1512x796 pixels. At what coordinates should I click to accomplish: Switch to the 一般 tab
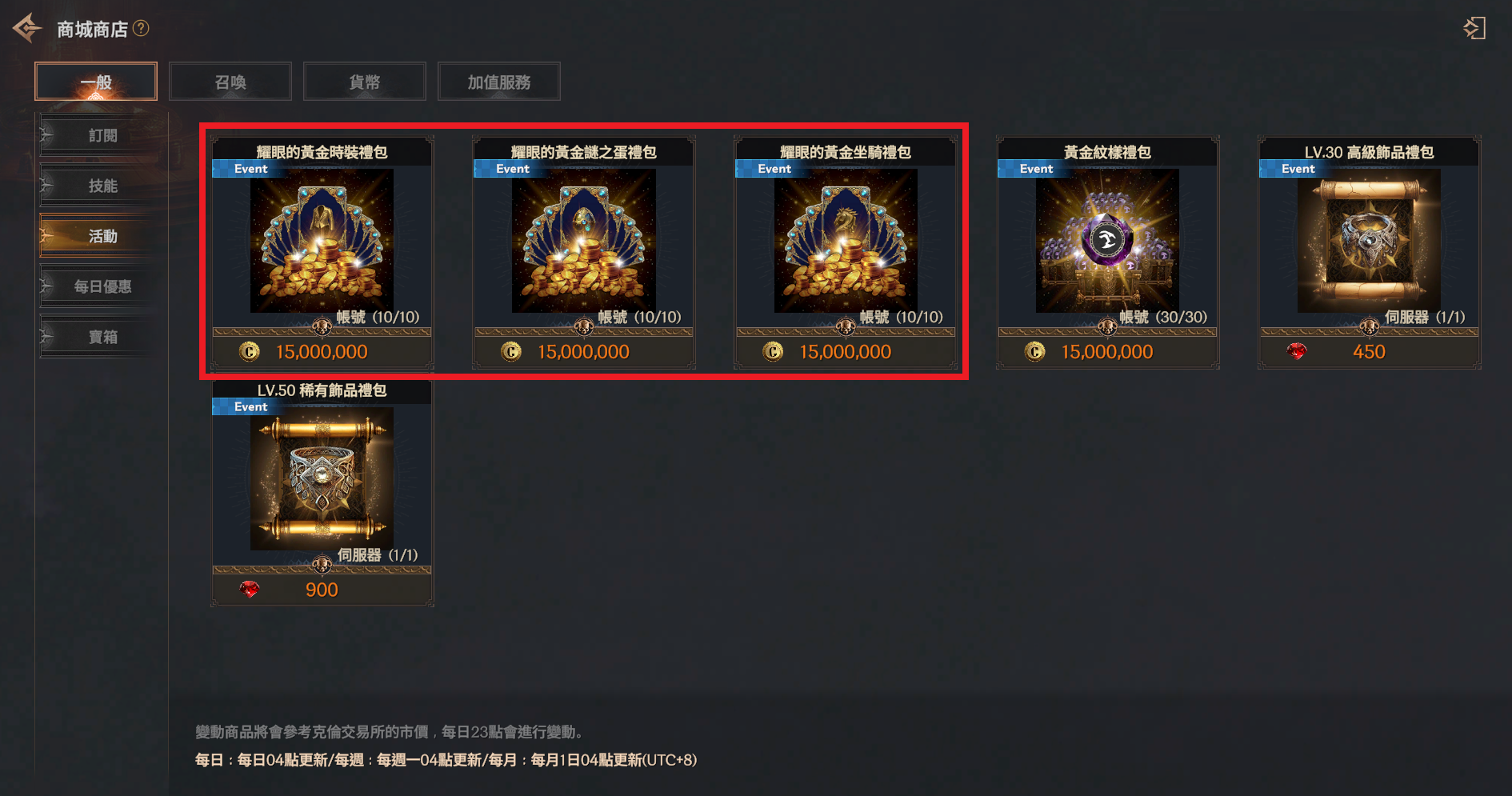(x=96, y=82)
